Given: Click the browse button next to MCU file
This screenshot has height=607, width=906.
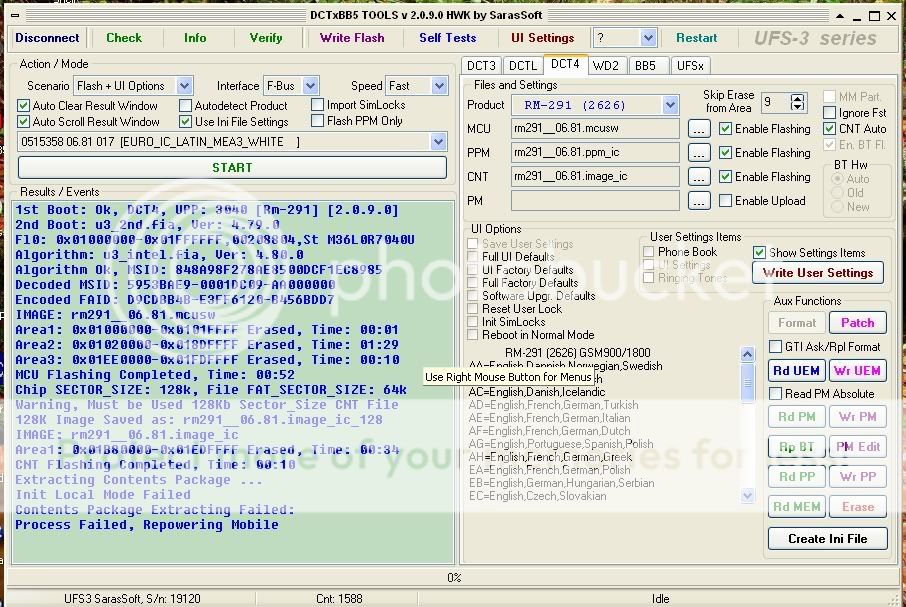Looking at the screenshot, I should pyautogui.click(x=699, y=129).
